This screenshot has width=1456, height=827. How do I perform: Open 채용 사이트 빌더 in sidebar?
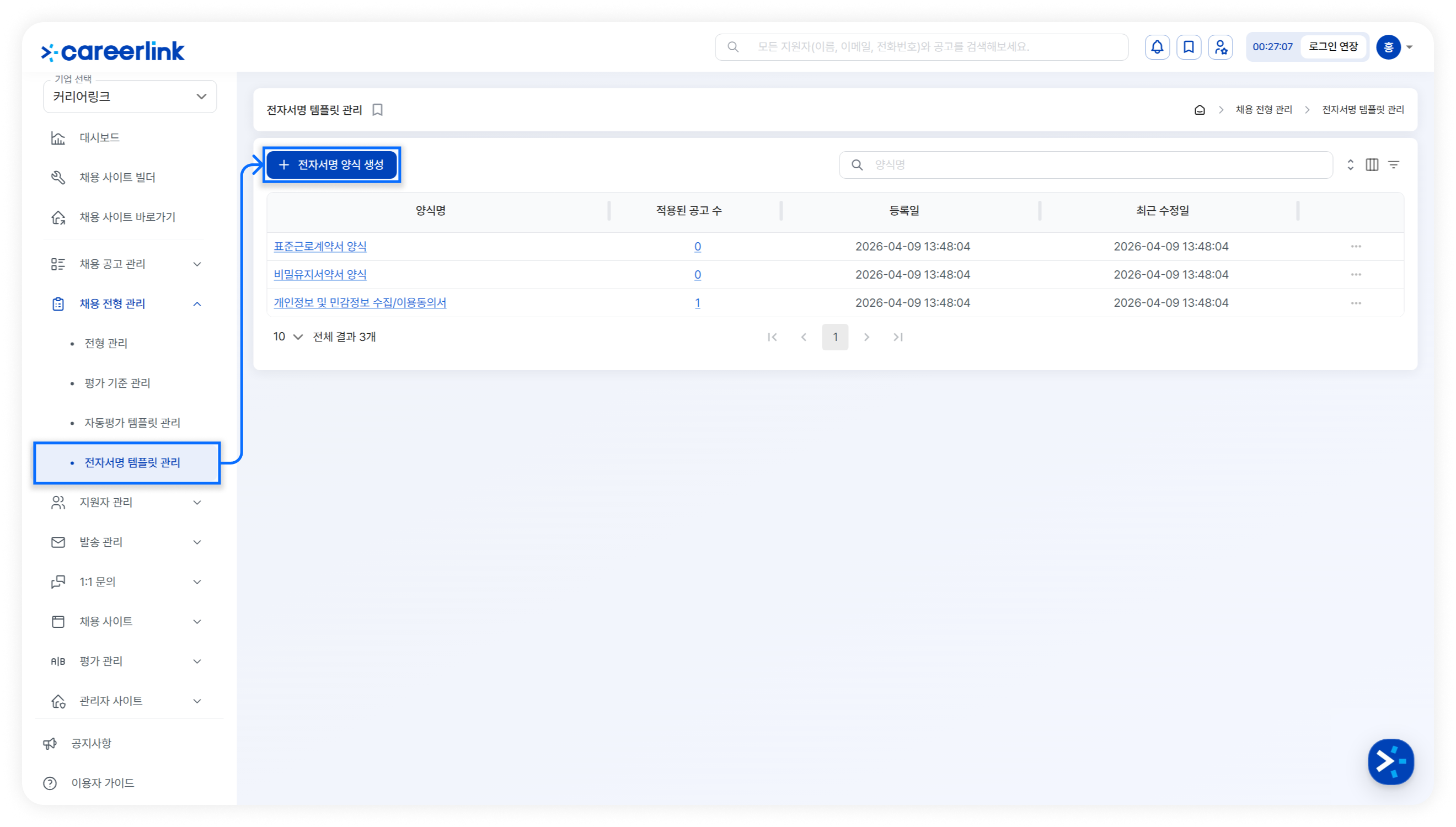117,178
